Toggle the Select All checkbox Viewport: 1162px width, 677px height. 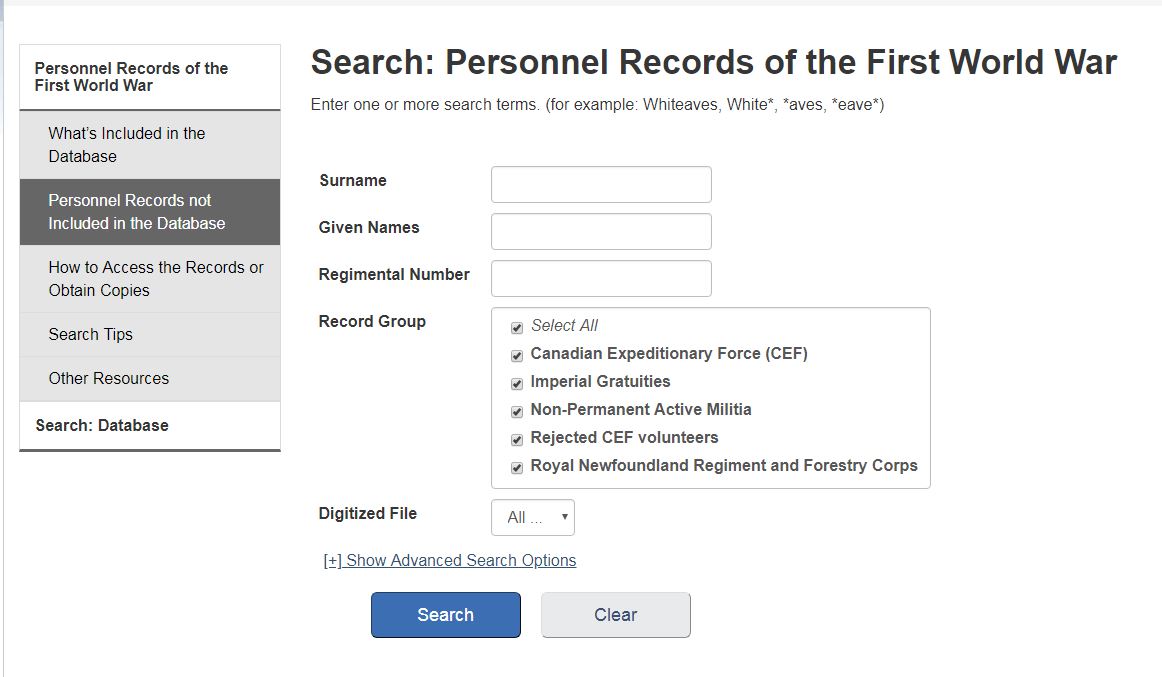(517, 327)
